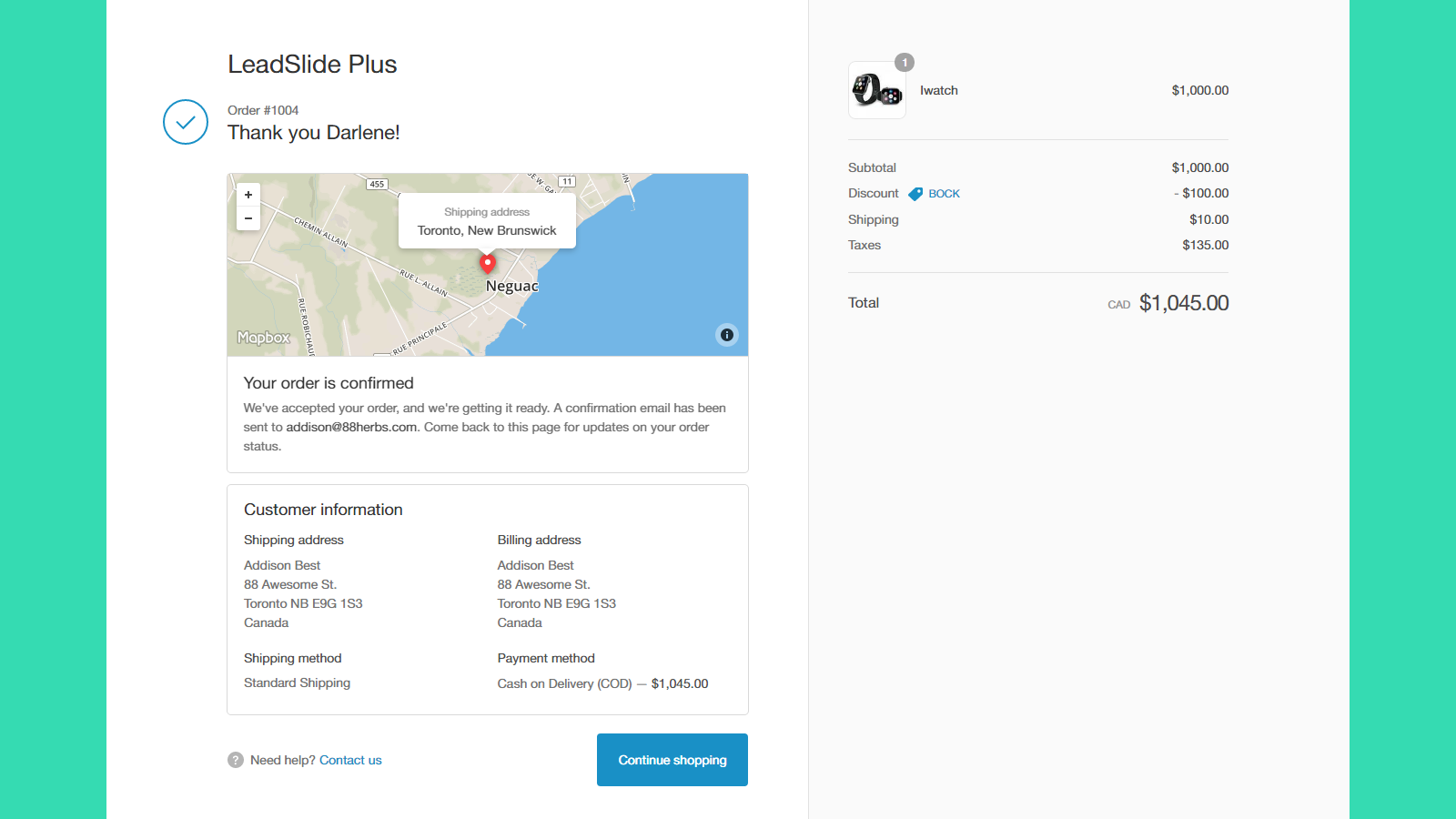Click the Your order is confirmed heading
The image size is (1456, 819).
click(x=329, y=383)
